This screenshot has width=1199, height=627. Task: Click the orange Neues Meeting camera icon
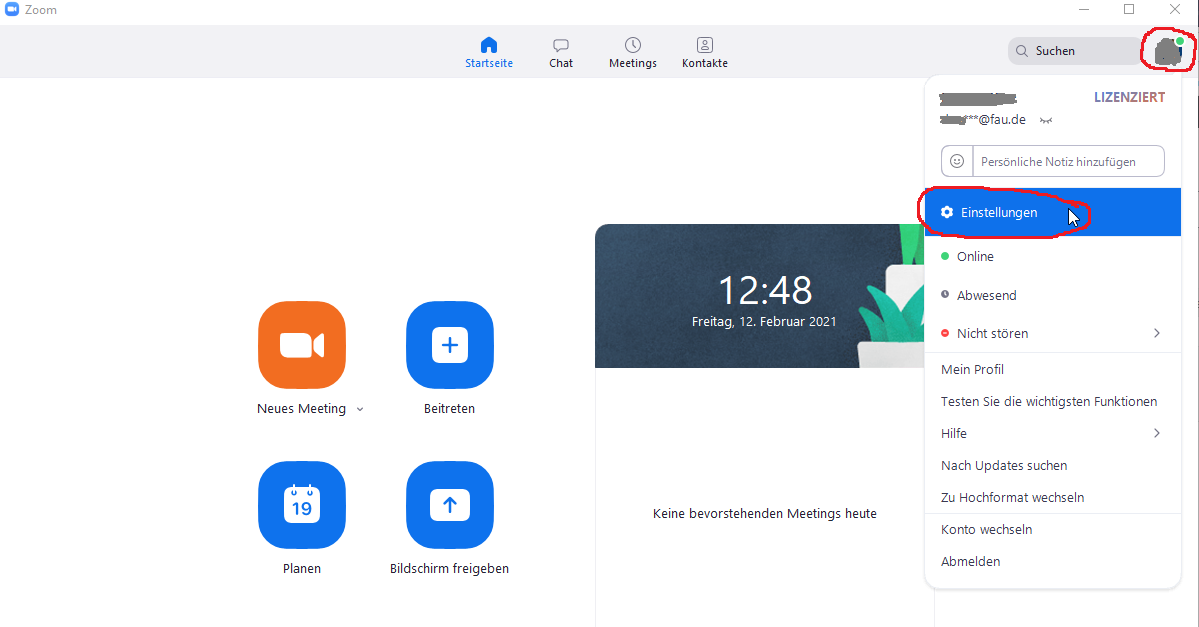coord(301,345)
